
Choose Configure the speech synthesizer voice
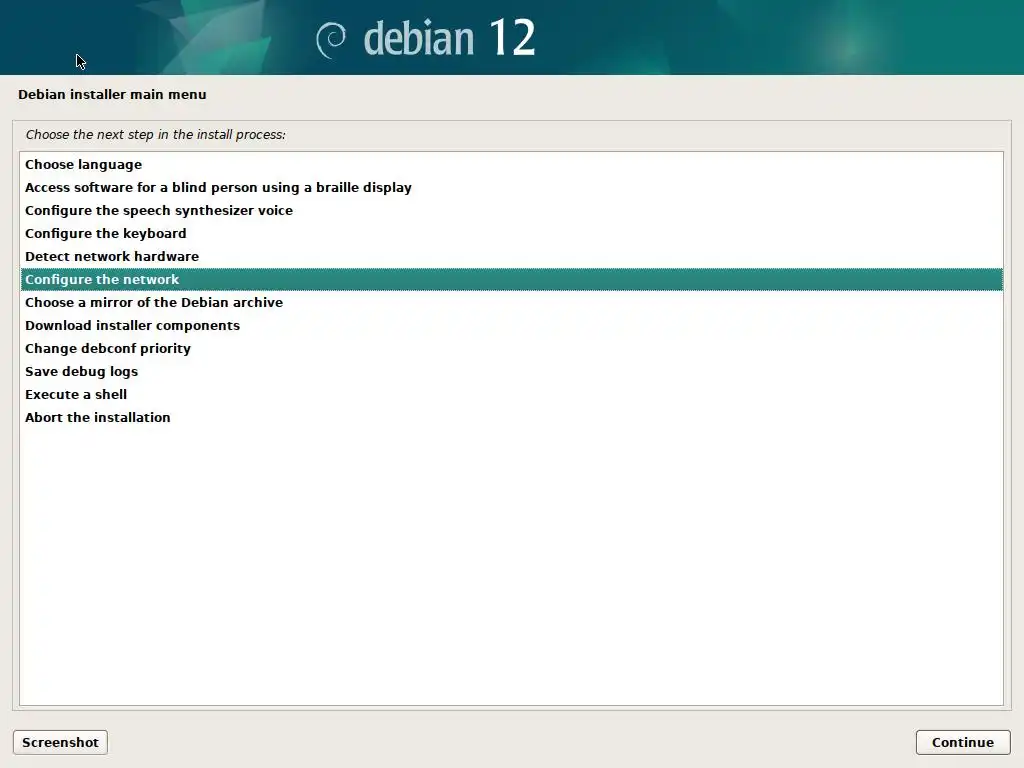[511, 210]
